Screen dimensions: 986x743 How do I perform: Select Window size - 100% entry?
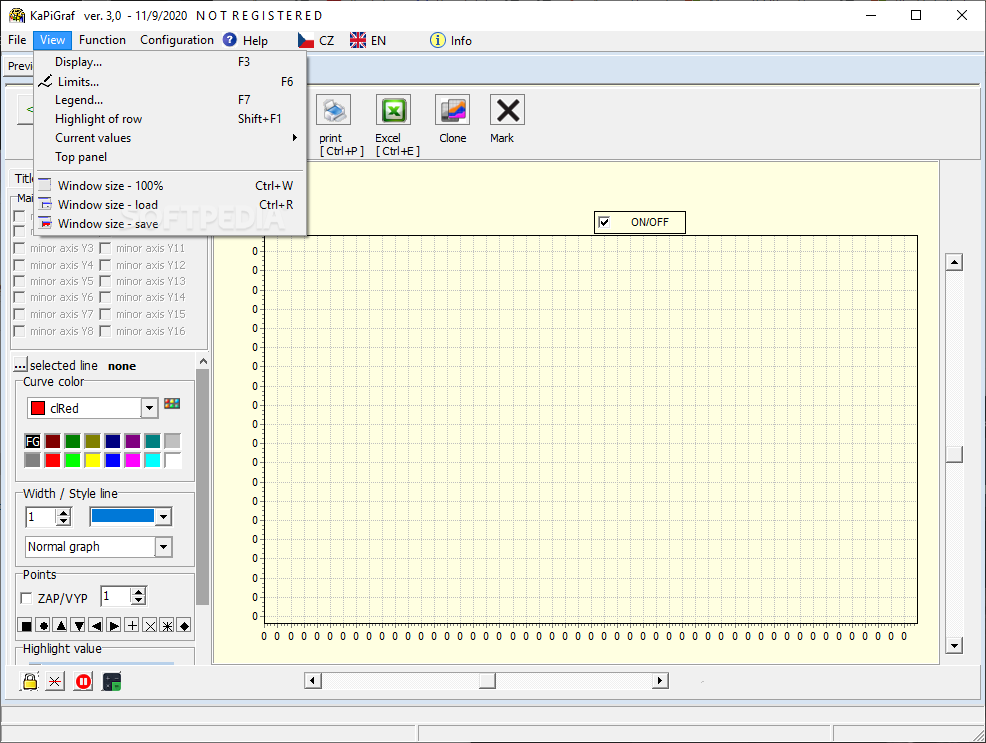click(x=170, y=185)
